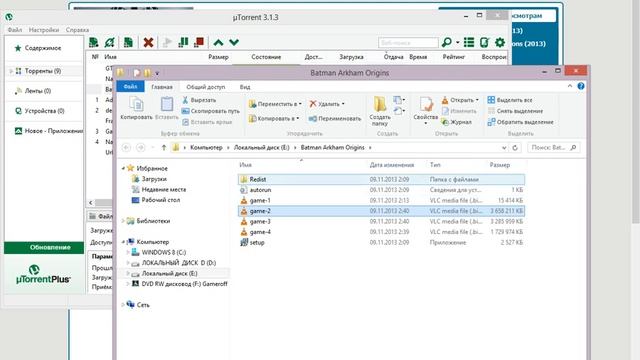Click the green Обновление button in µTorrent
Image resolution: width=640 pixels, height=360 pixels.
point(44,247)
